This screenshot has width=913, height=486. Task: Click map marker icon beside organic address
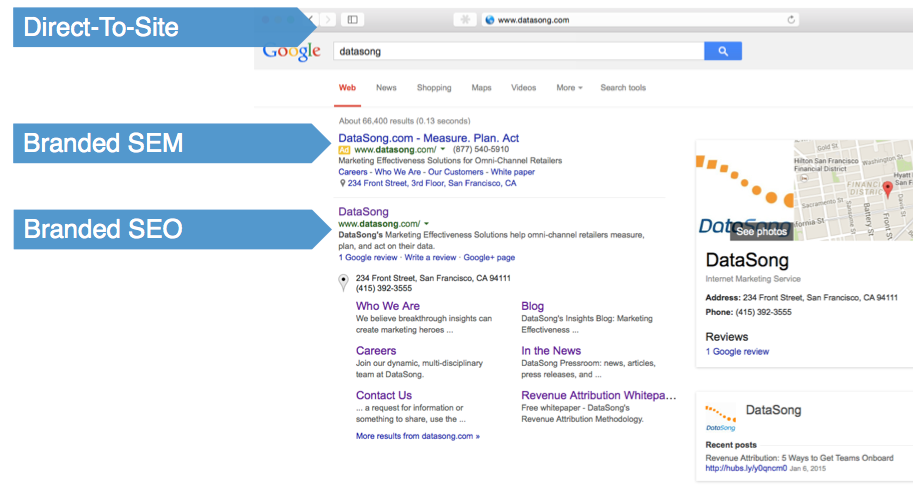pyautogui.click(x=344, y=283)
